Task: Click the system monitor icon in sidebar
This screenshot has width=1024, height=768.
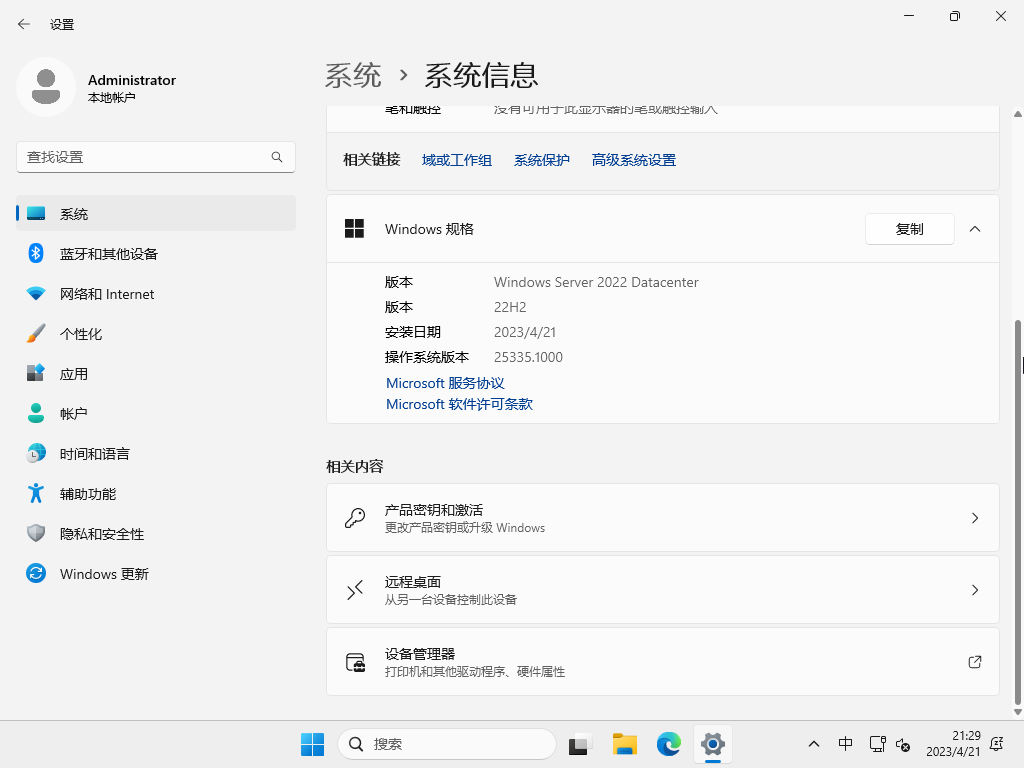Action: coord(36,214)
